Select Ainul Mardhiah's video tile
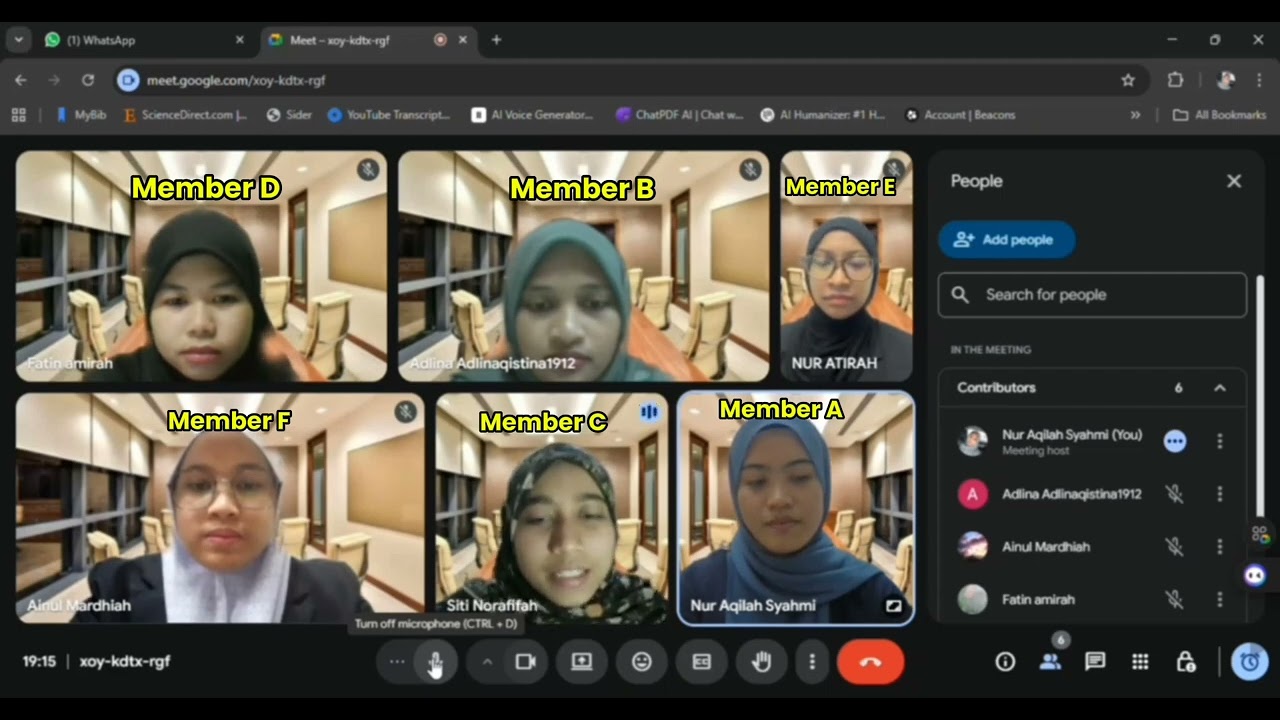Viewport: 1280px width, 720px height. pos(219,508)
